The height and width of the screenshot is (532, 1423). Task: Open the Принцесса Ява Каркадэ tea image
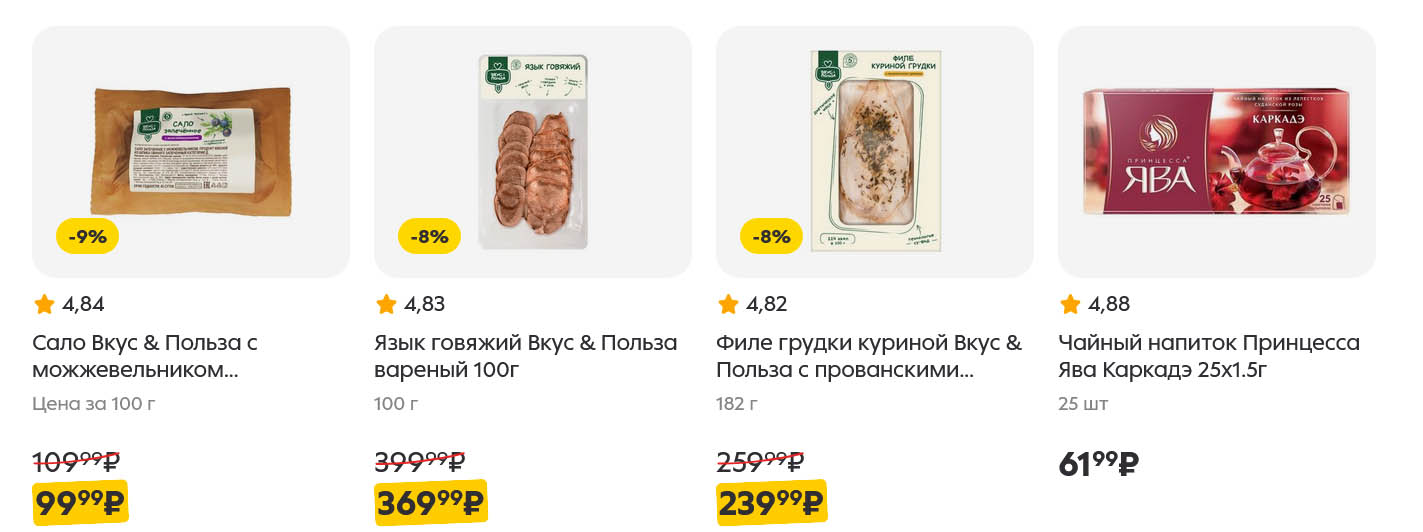(x=1217, y=150)
